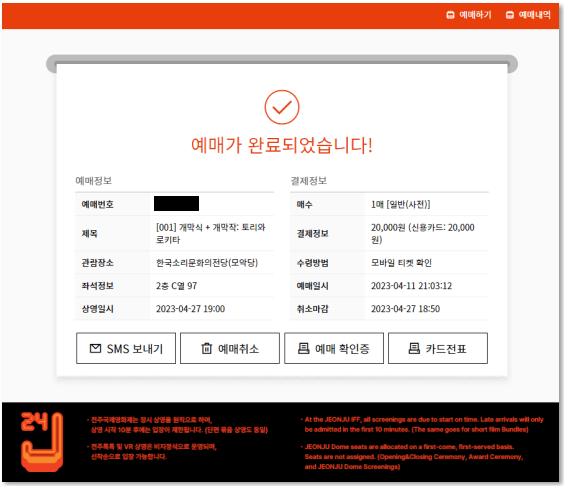Click the printer icon on 예매 확인증
This screenshot has width=564, height=486.
pyautogui.click(x=304, y=348)
